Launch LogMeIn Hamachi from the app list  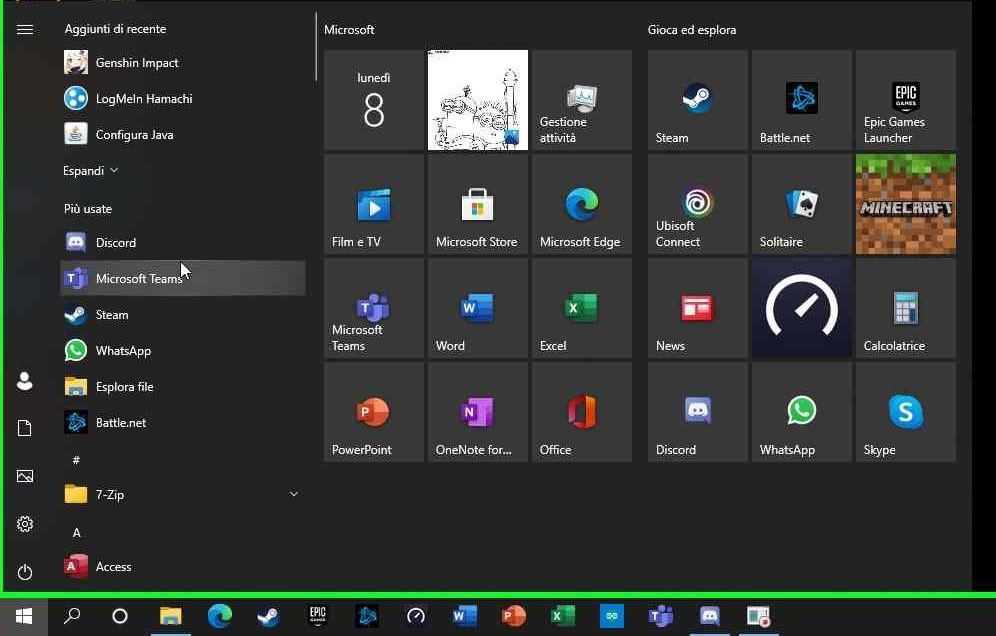[x=183, y=98]
